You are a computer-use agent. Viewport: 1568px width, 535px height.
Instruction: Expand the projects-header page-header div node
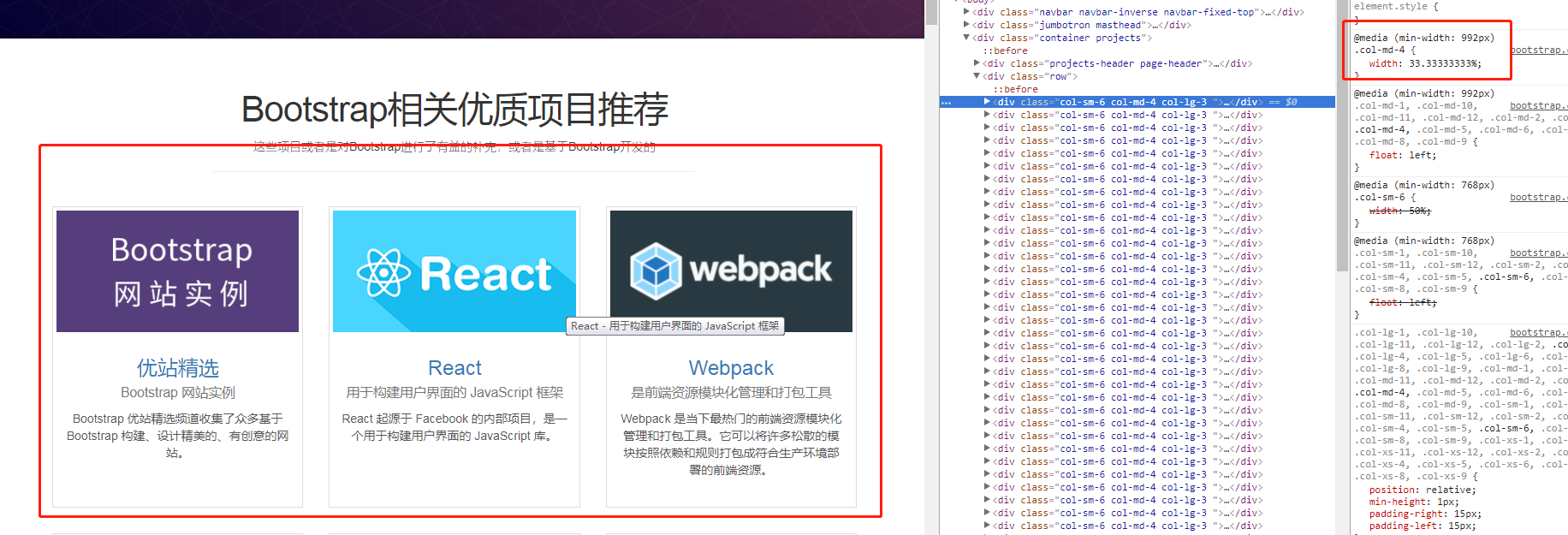pos(977,63)
